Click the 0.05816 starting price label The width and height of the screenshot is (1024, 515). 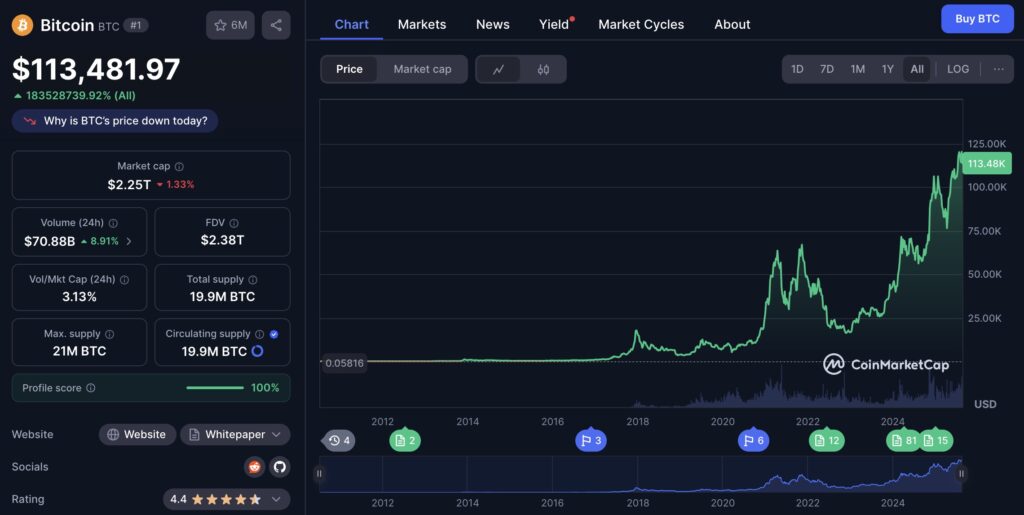[344, 363]
